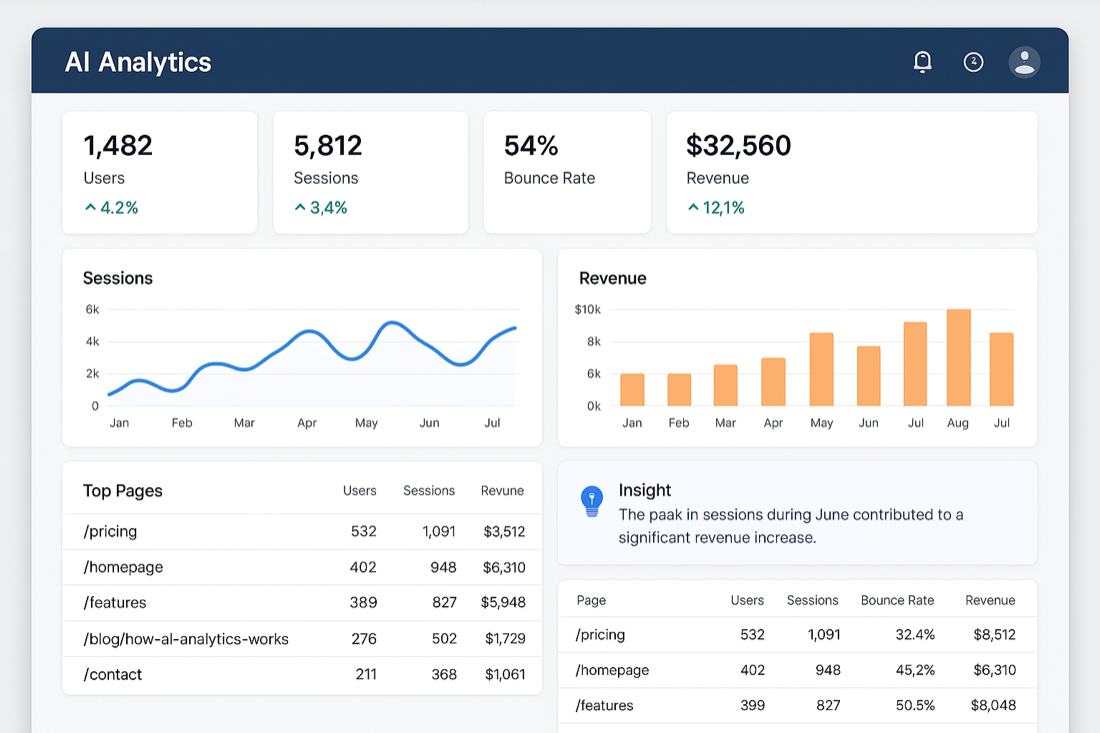
Task: Open /homepage row in bounce rate table
Action: (798, 671)
